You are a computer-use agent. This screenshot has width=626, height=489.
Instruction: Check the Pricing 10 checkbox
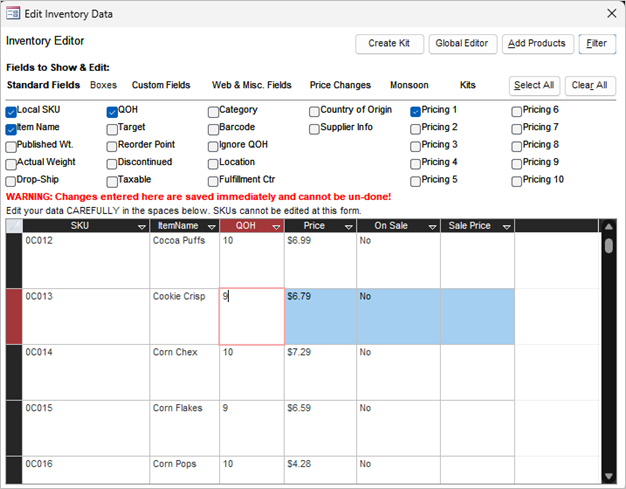517,182
